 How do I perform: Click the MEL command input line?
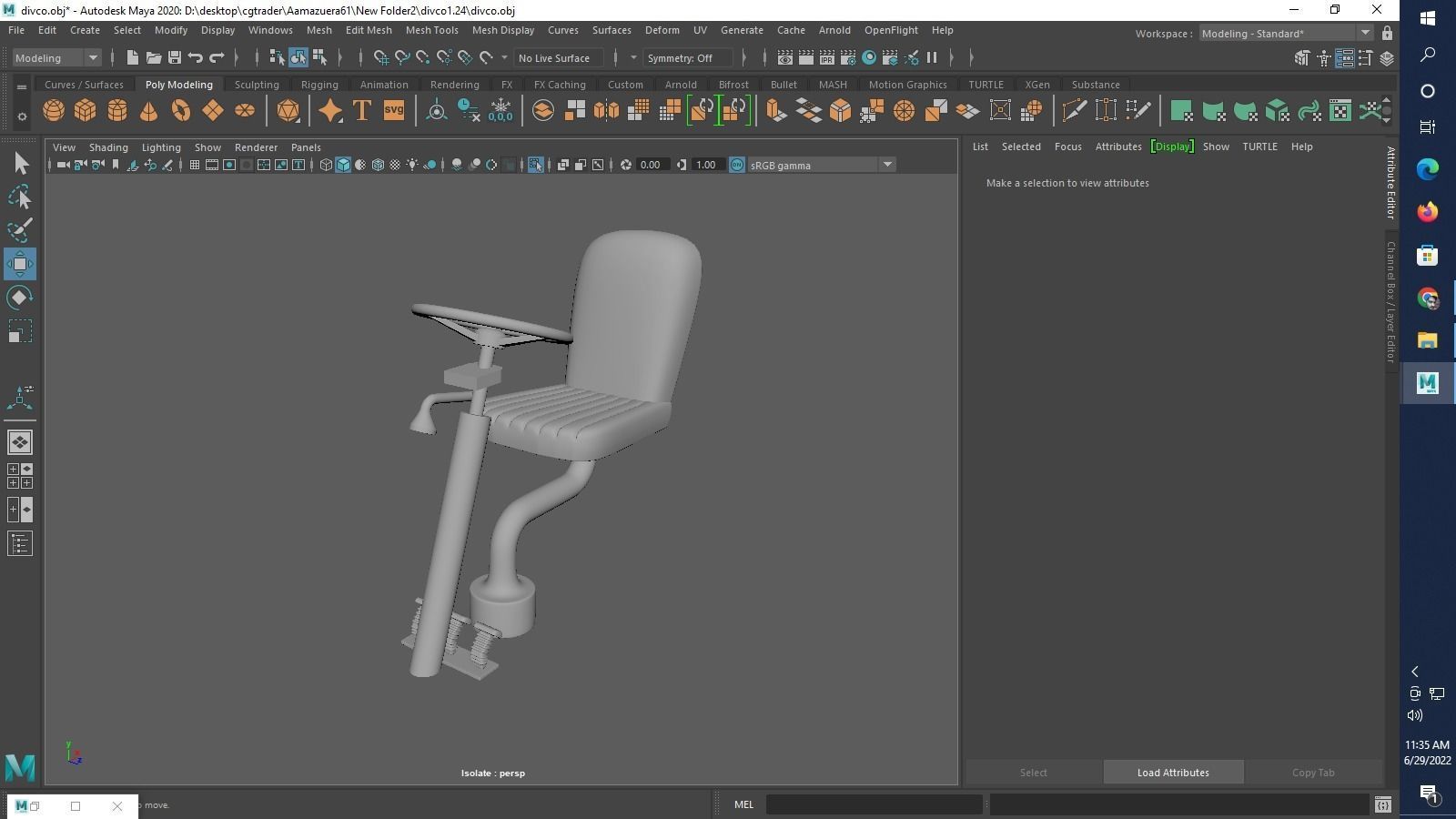pyautogui.click(x=874, y=804)
